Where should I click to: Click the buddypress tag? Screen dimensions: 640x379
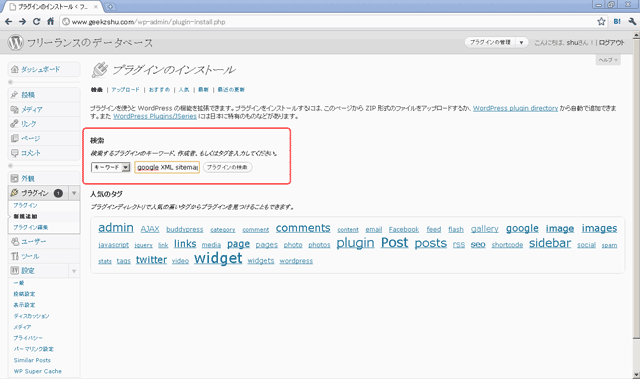pos(184,229)
